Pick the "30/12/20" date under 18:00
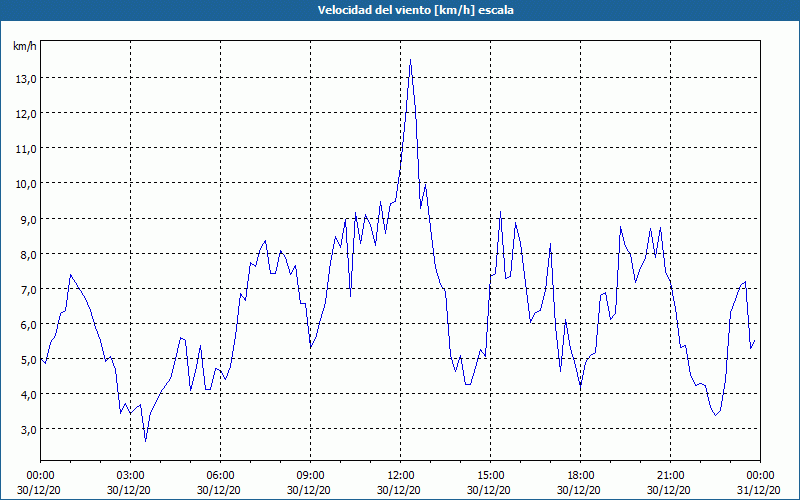 coord(579,490)
